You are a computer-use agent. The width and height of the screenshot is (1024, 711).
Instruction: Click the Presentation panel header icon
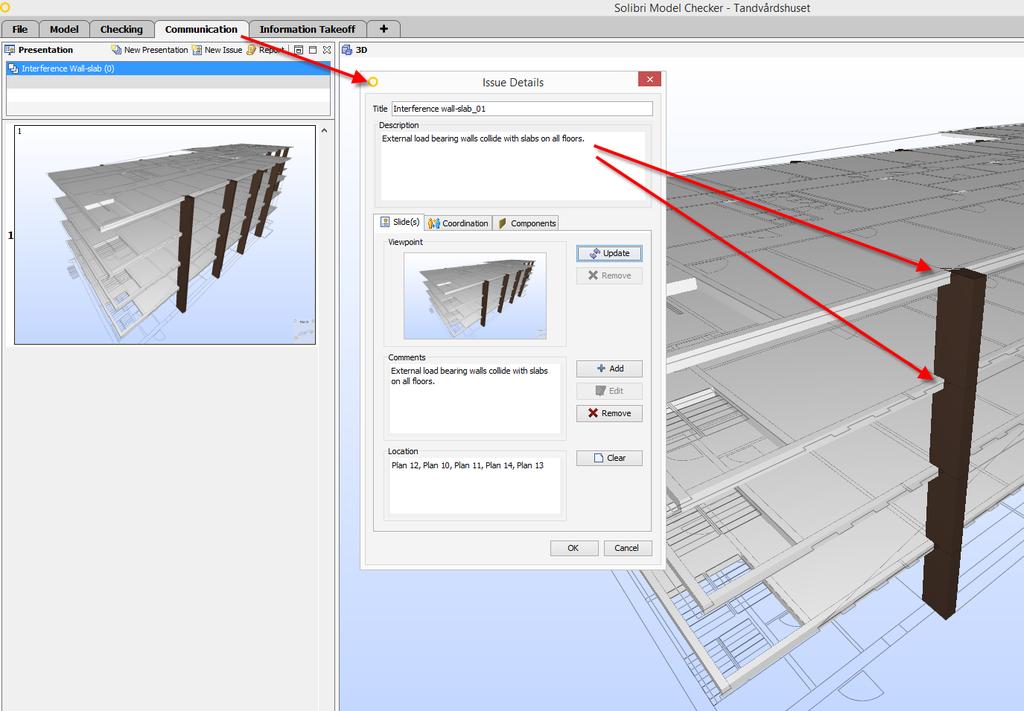[x=10, y=50]
